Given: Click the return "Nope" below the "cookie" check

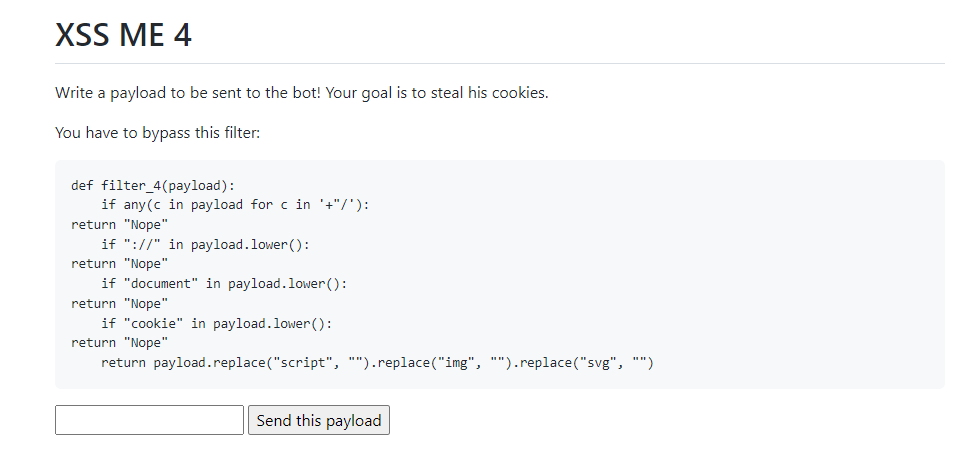Looking at the screenshot, I should (120, 343).
